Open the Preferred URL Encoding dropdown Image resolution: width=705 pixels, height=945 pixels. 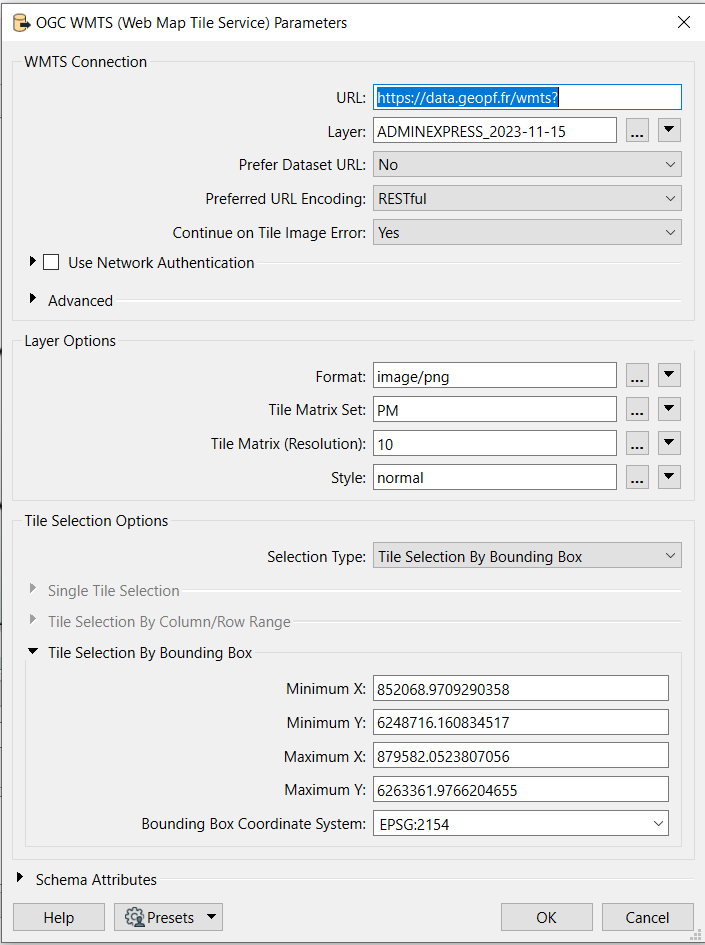[x=527, y=199]
